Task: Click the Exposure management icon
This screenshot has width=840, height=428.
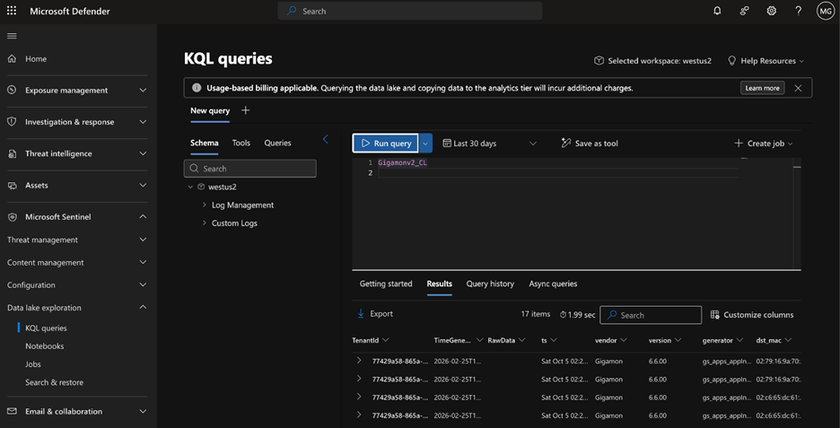Action: click(12, 90)
